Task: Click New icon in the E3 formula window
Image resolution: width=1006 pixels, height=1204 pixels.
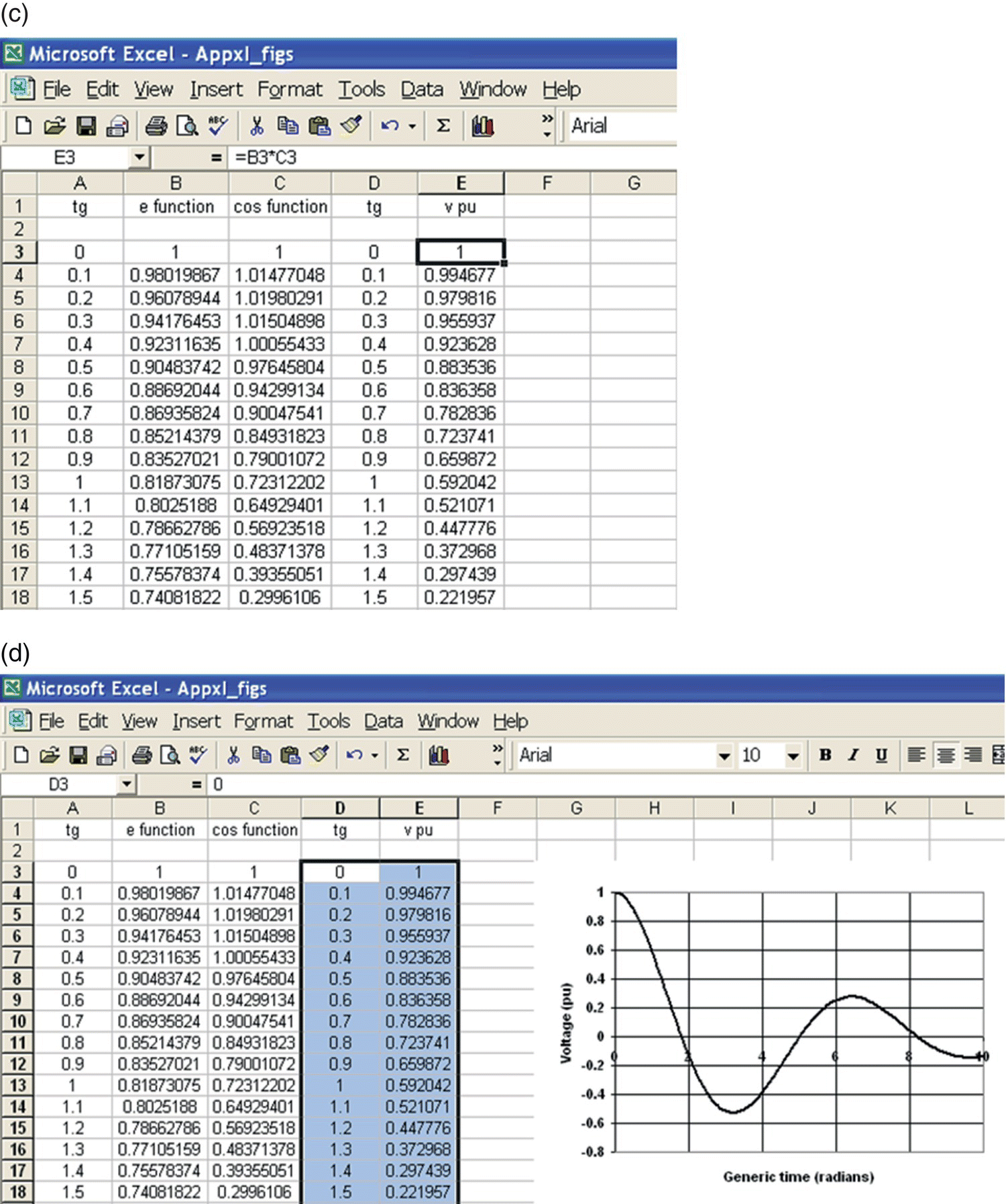Action: click(23, 125)
